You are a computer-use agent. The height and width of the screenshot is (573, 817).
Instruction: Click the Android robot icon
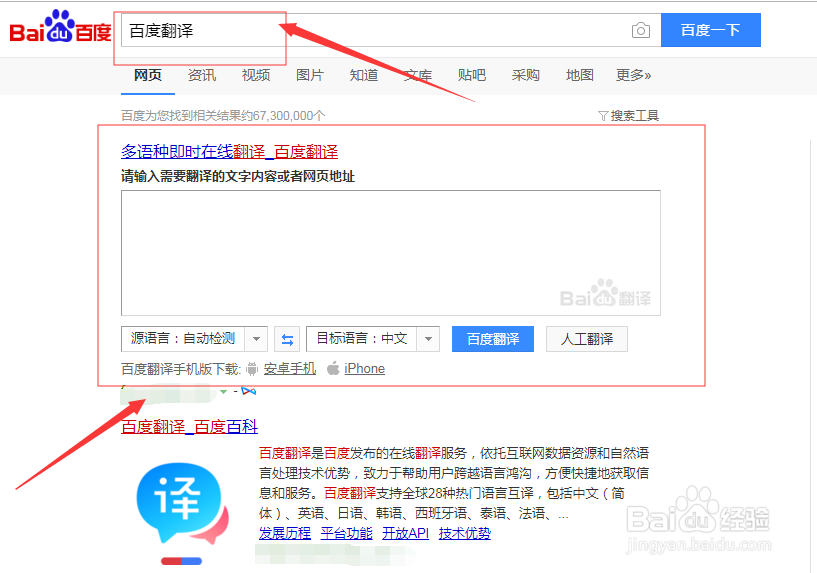(252, 369)
